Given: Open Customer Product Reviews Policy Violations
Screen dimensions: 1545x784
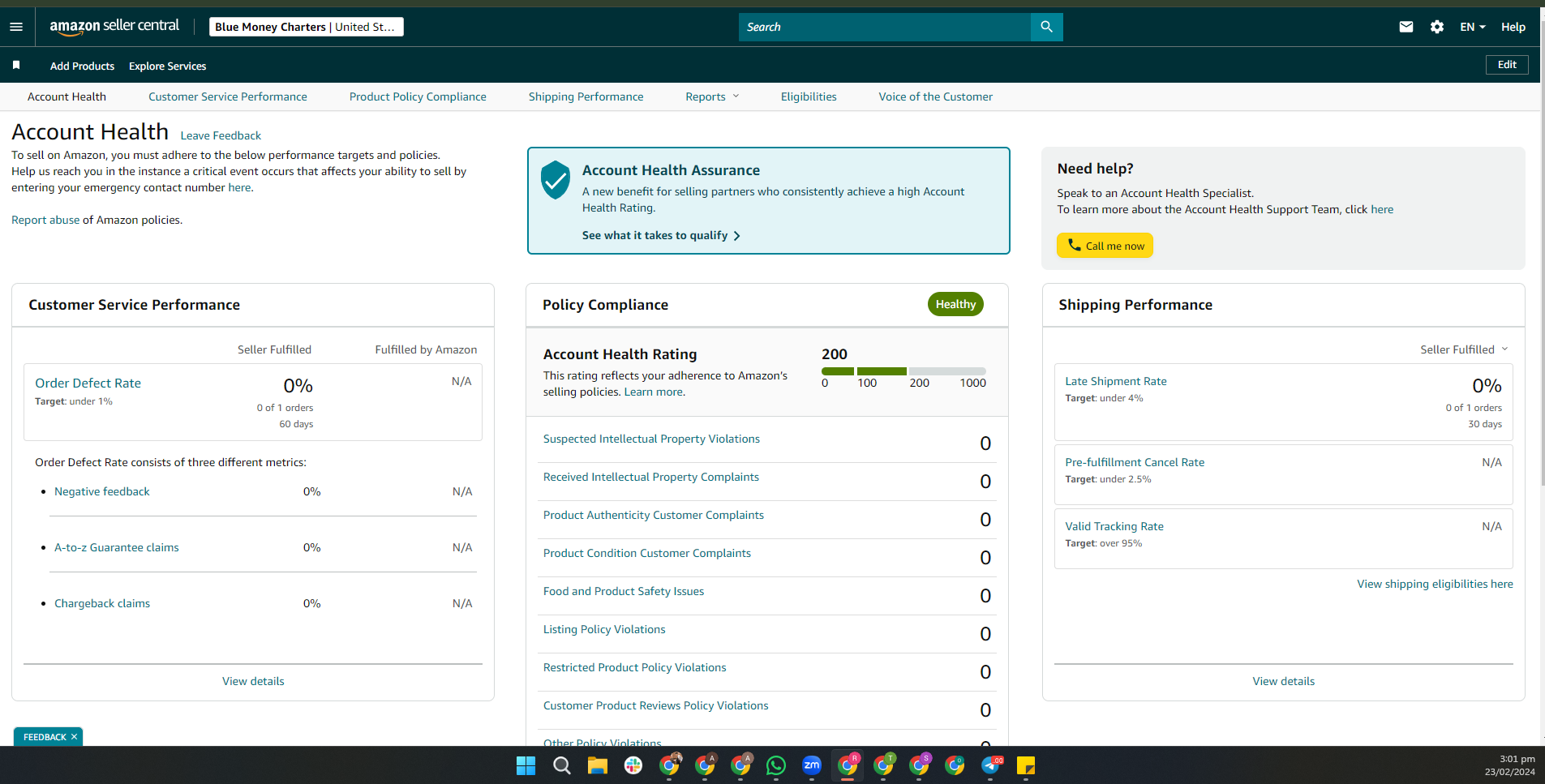Looking at the screenshot, I should point(656,705).
